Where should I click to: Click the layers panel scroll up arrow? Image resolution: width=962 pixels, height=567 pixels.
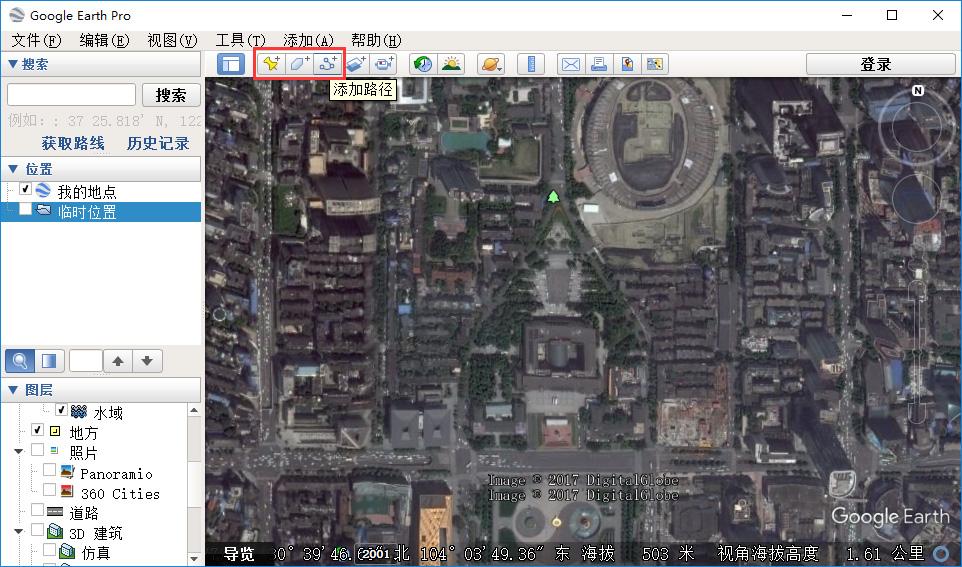[x=194, y=411]
